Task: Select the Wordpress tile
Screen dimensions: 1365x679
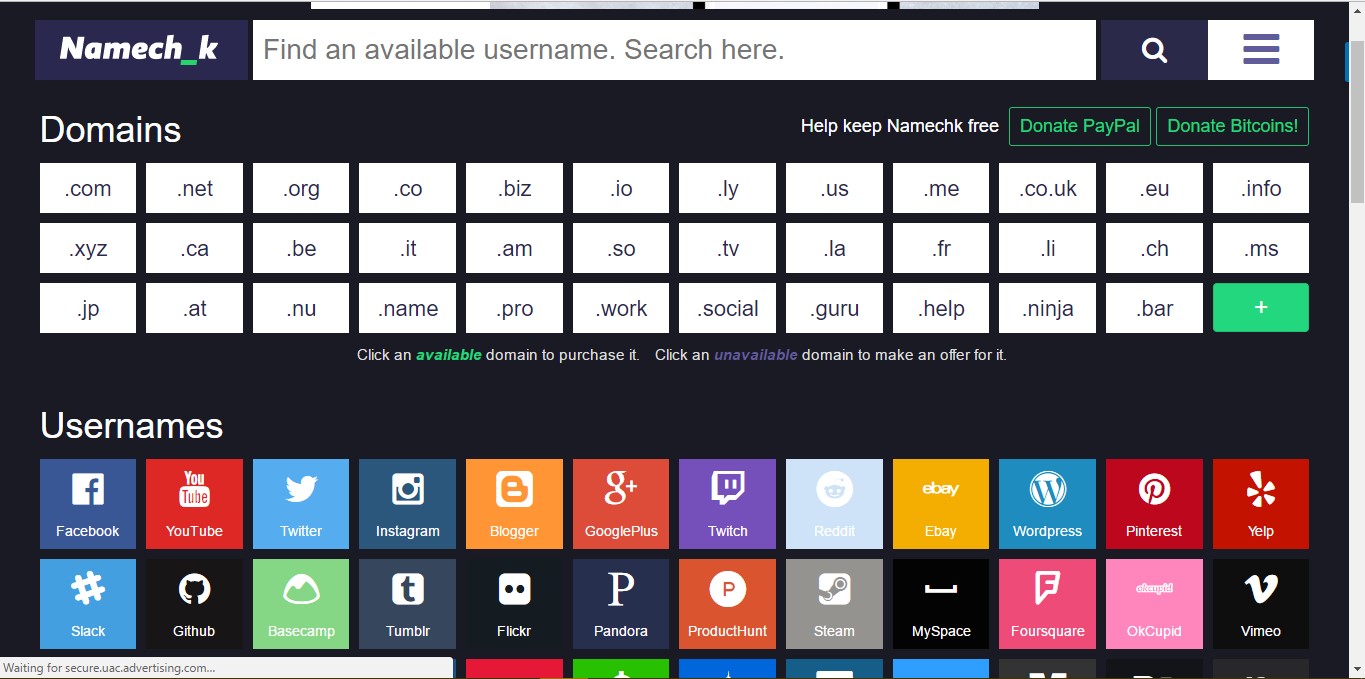Action: coord(1047,504)
